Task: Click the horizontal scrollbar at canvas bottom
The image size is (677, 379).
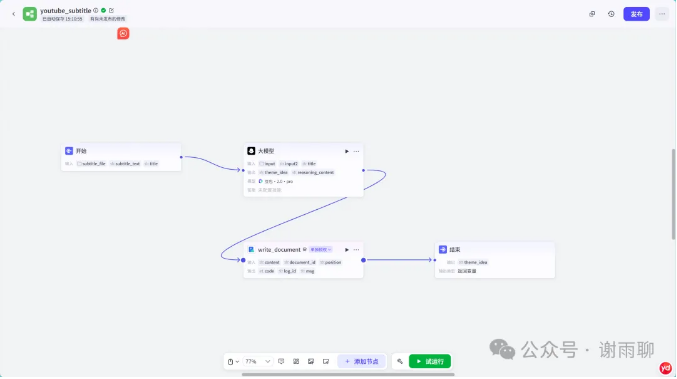Action: 348,375
